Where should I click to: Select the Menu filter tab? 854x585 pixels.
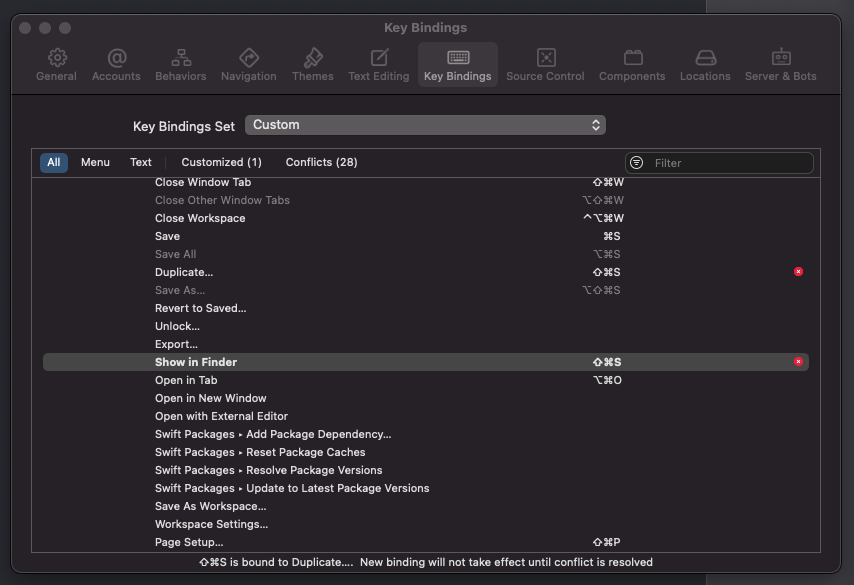tap(95, 162)
